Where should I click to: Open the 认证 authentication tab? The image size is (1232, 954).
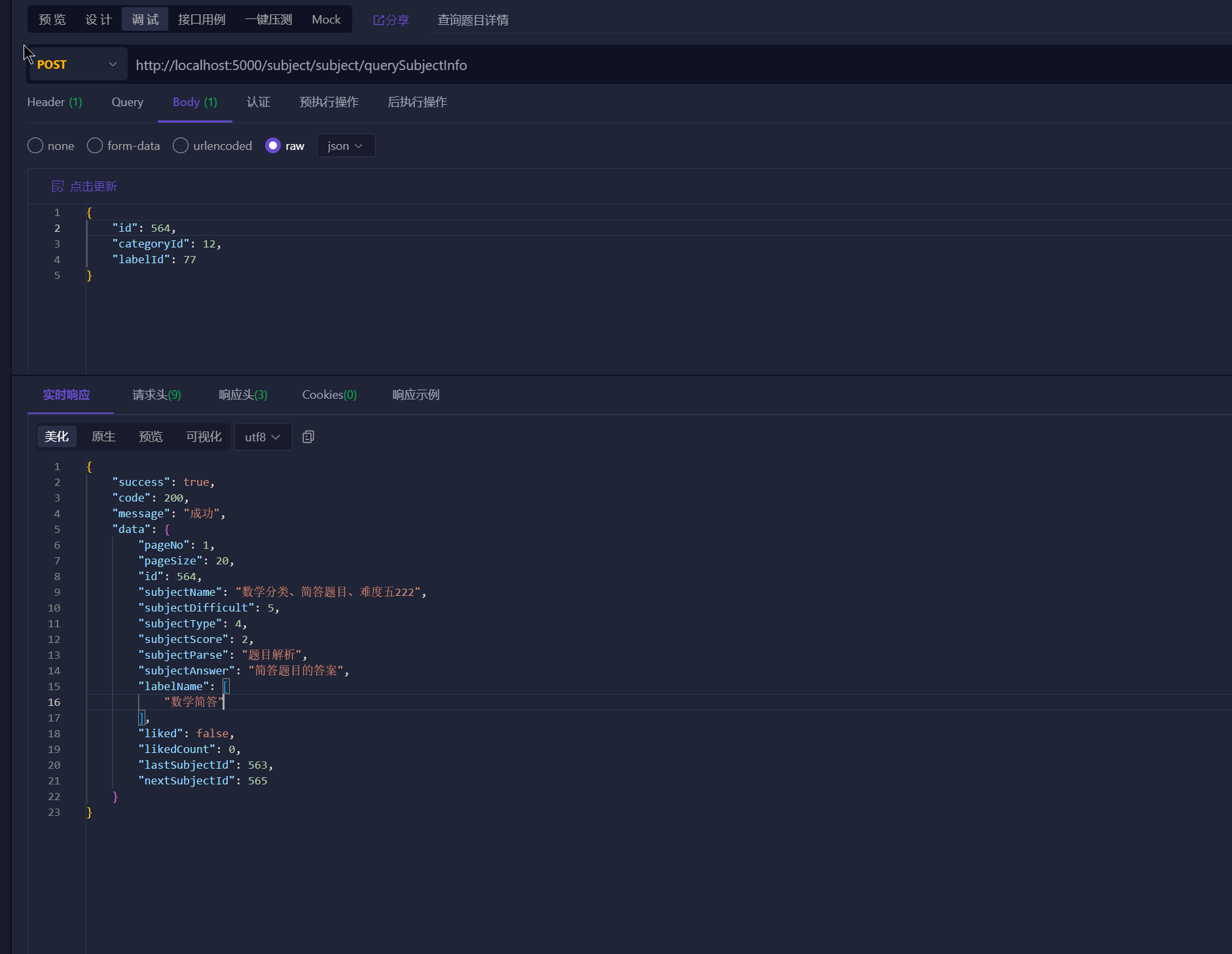[x=259, y=102]
